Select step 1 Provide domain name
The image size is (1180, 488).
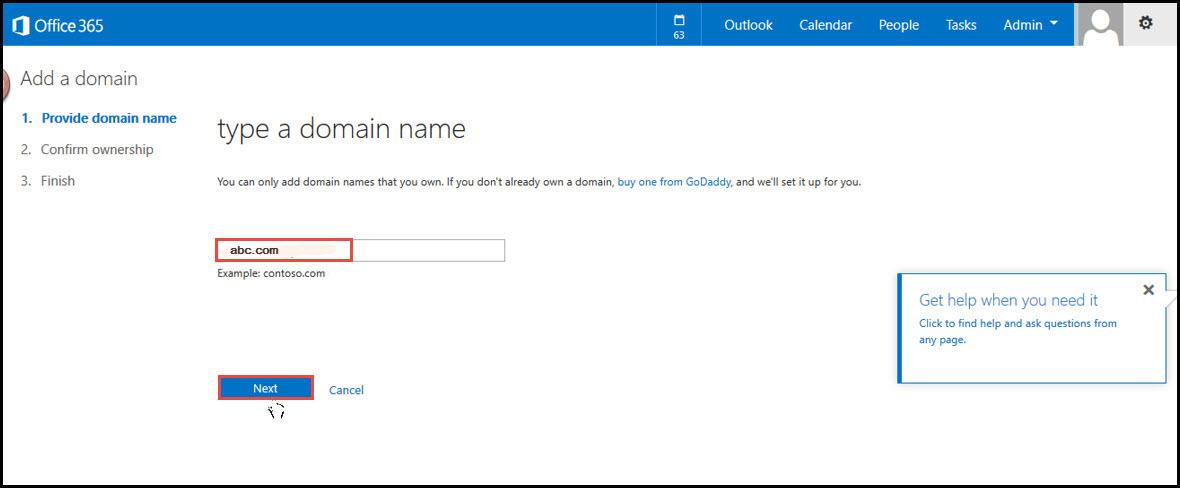(99, 118)
